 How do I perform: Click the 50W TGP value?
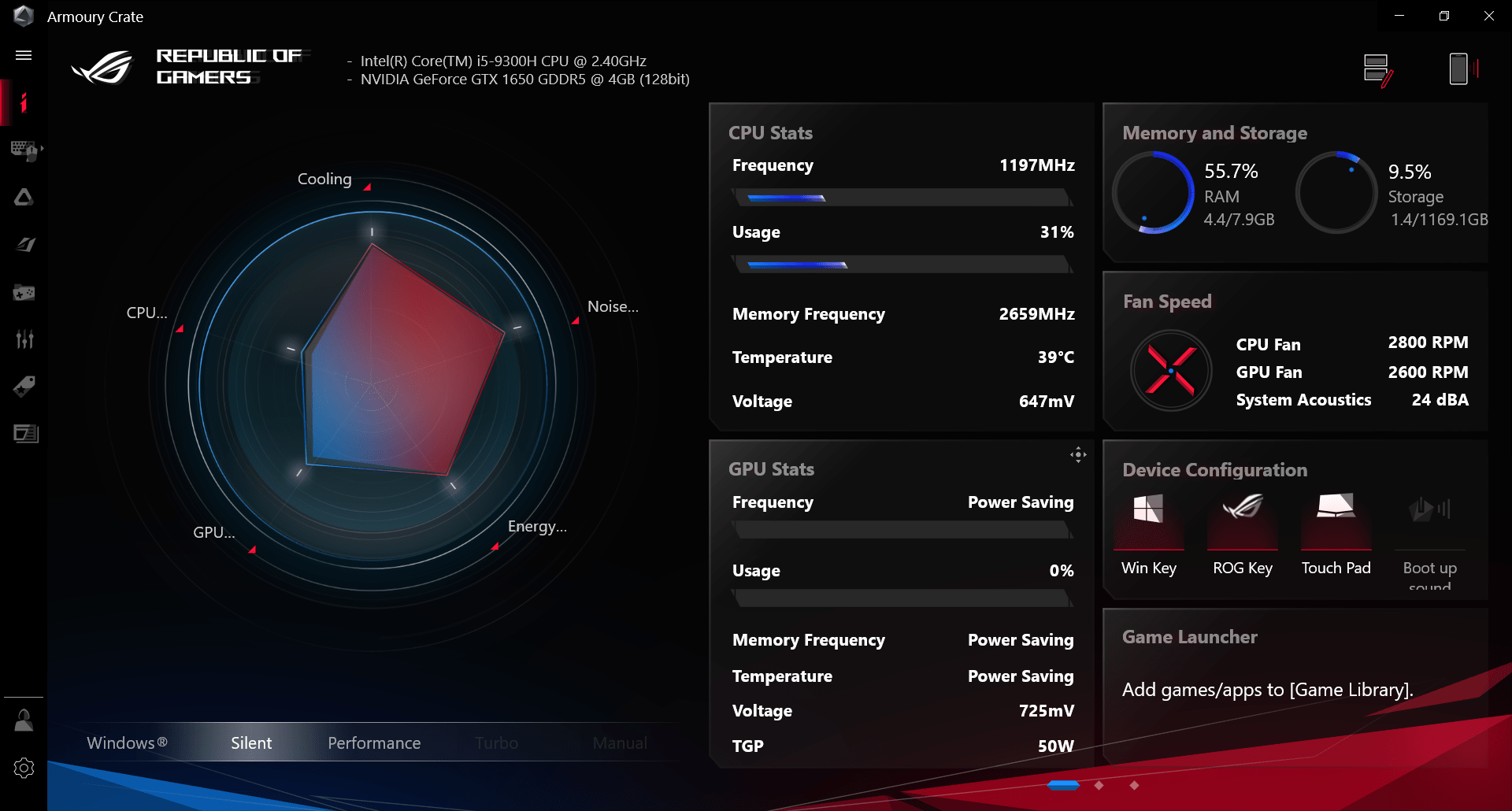pos(1055,746)
